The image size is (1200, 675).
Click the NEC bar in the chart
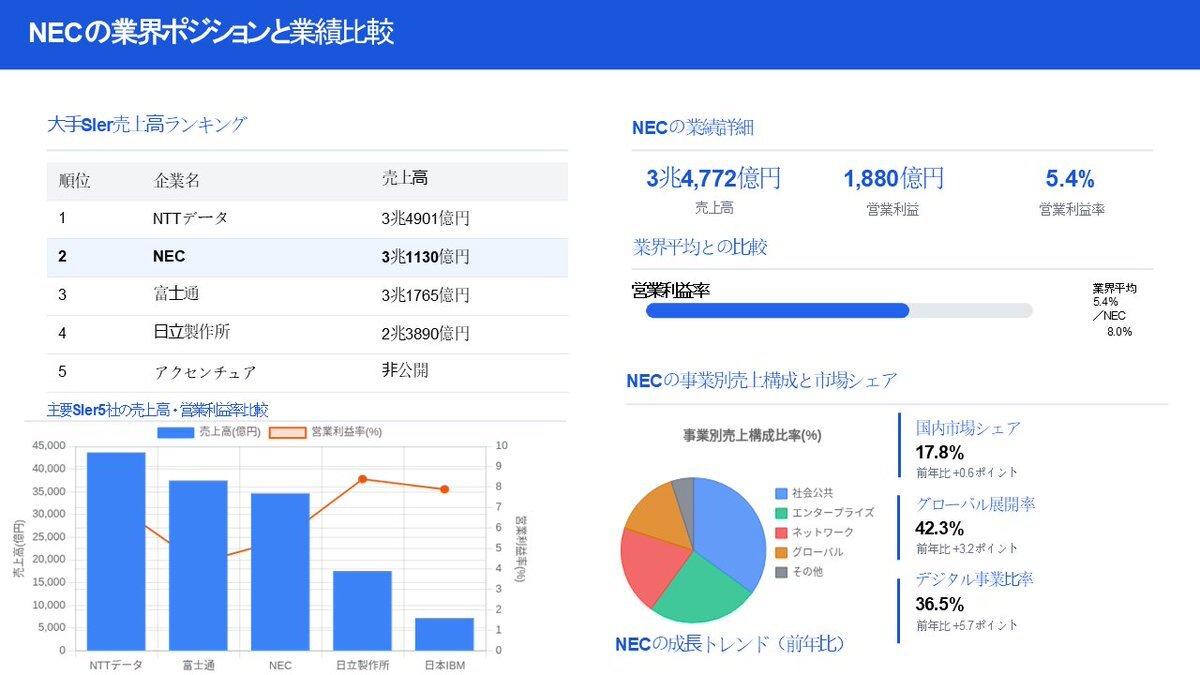pyautogui.click(x=280, y=571)
